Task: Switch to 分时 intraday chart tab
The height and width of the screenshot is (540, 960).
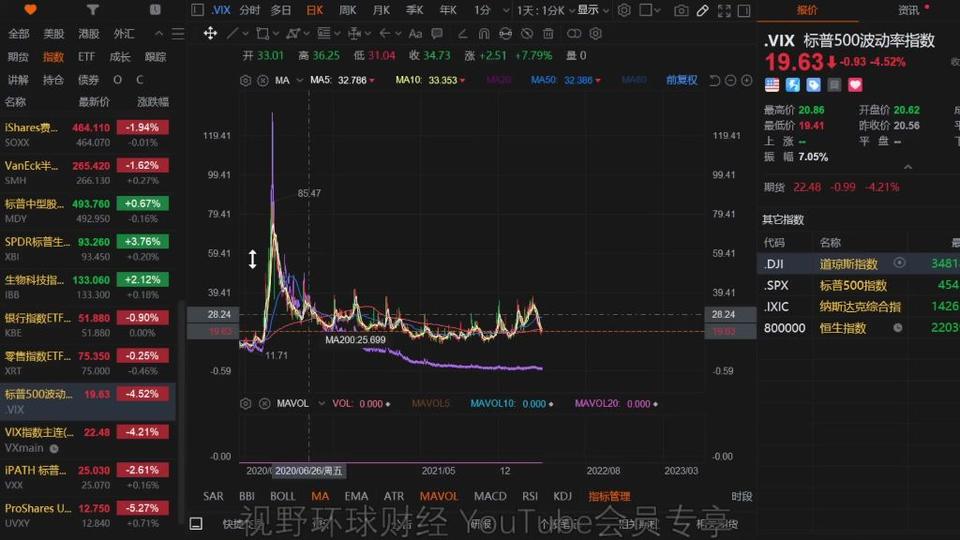Action: pos(249,10)
